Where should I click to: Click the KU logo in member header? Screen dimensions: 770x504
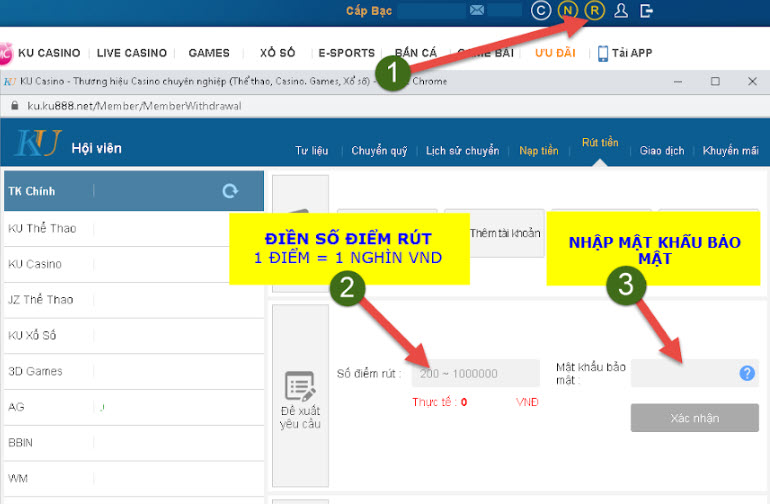pos(38,143)
